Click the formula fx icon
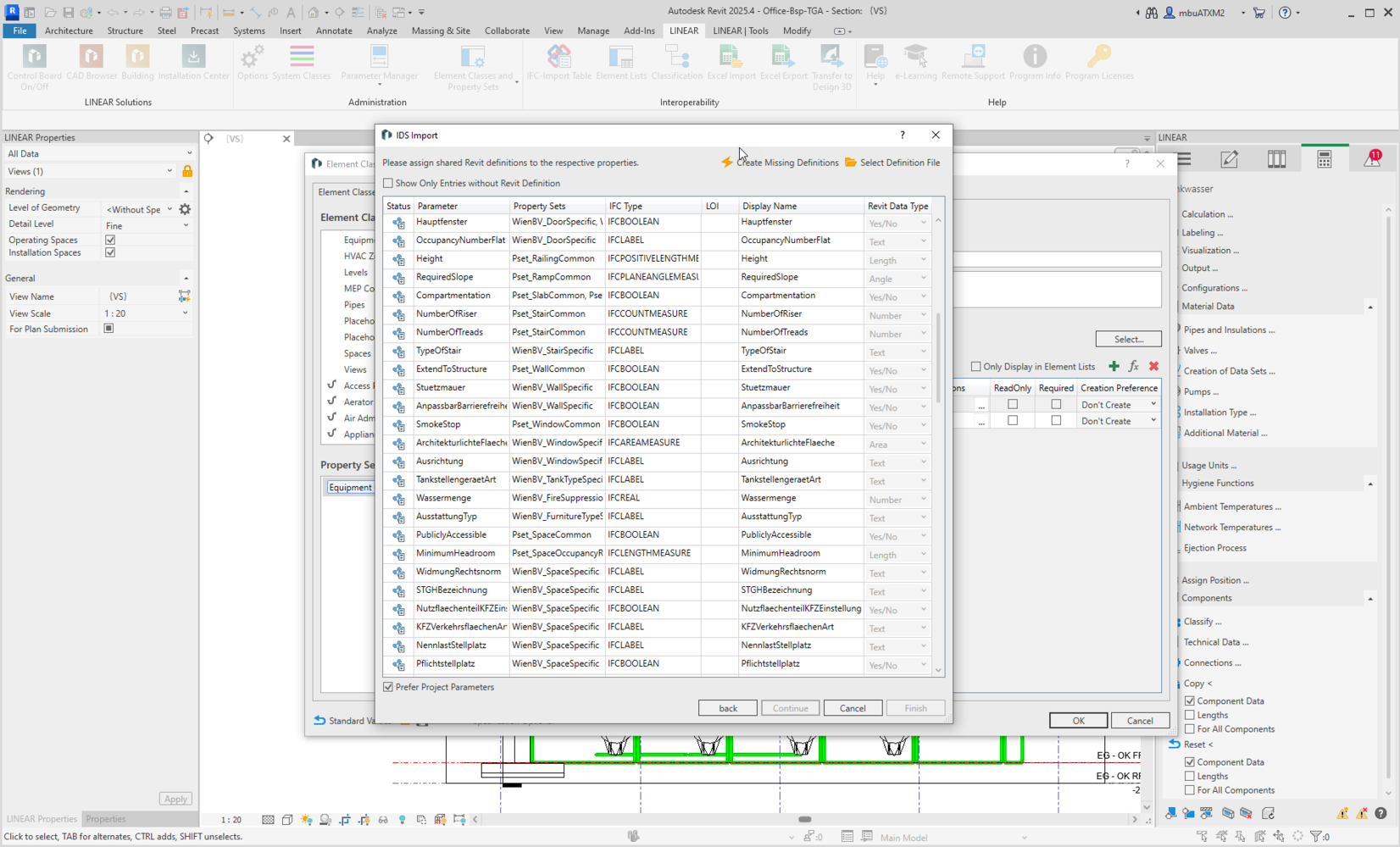1400x847 pixels. coord(1134,366)
